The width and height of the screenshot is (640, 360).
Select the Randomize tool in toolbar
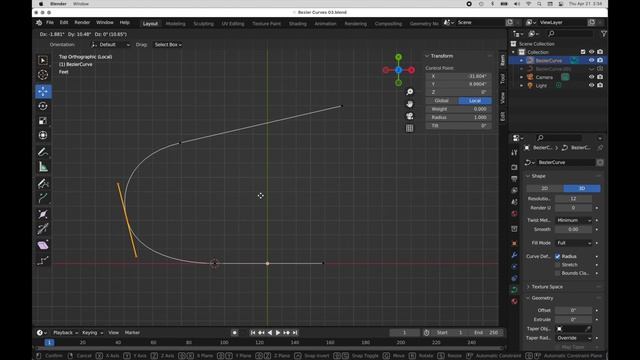coord(43,260)
